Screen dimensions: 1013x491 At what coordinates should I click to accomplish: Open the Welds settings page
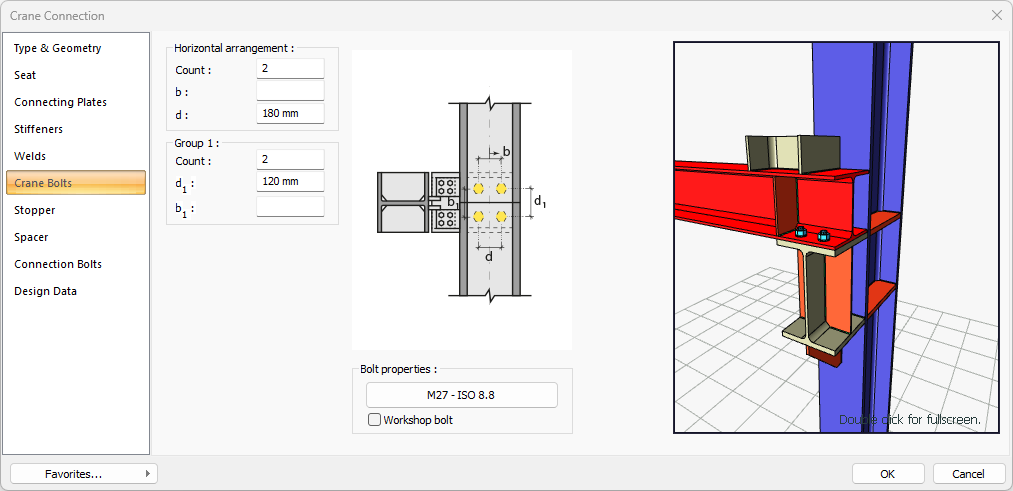click(30, 156)
